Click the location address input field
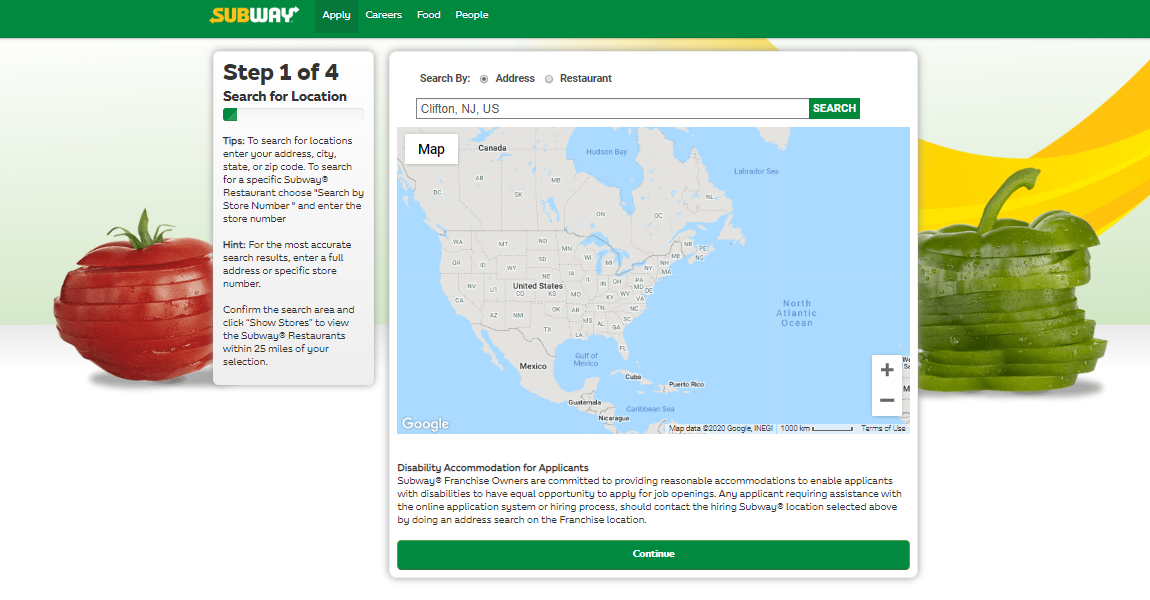Viewport: 1150px width, 600px height. (x=612, y=109)
